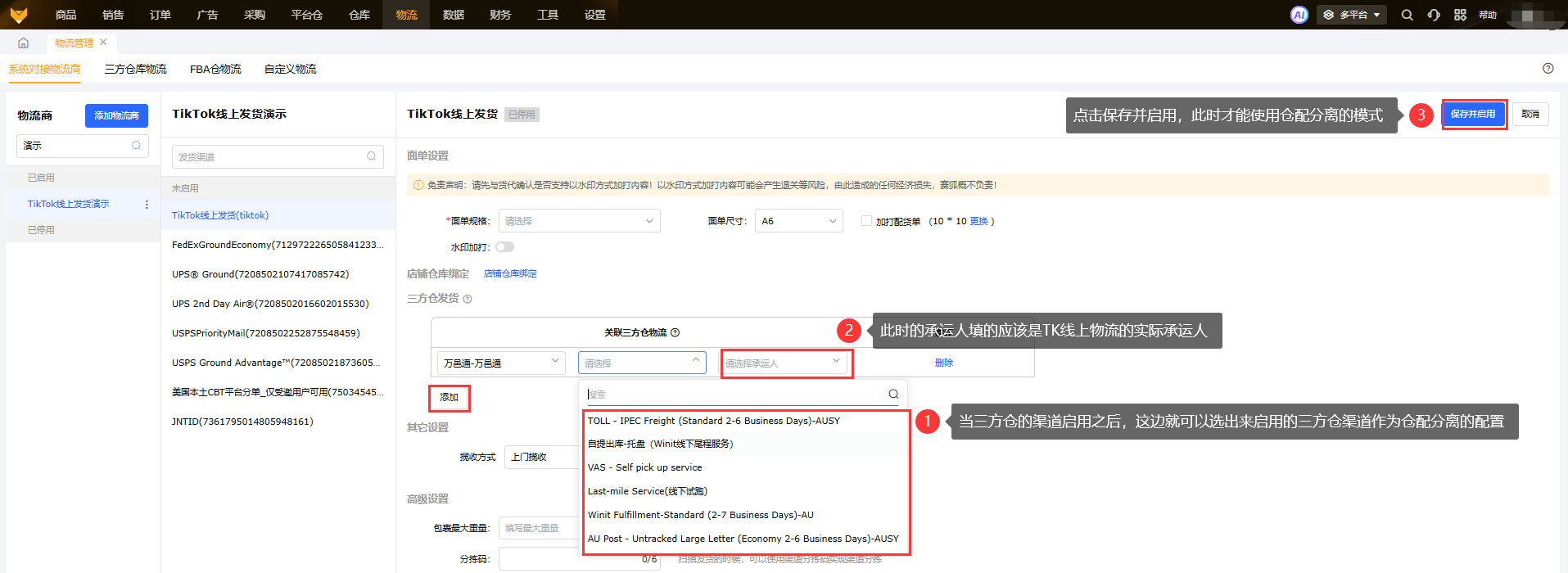Select FedExGroundEconomy channel

[278, 245]
